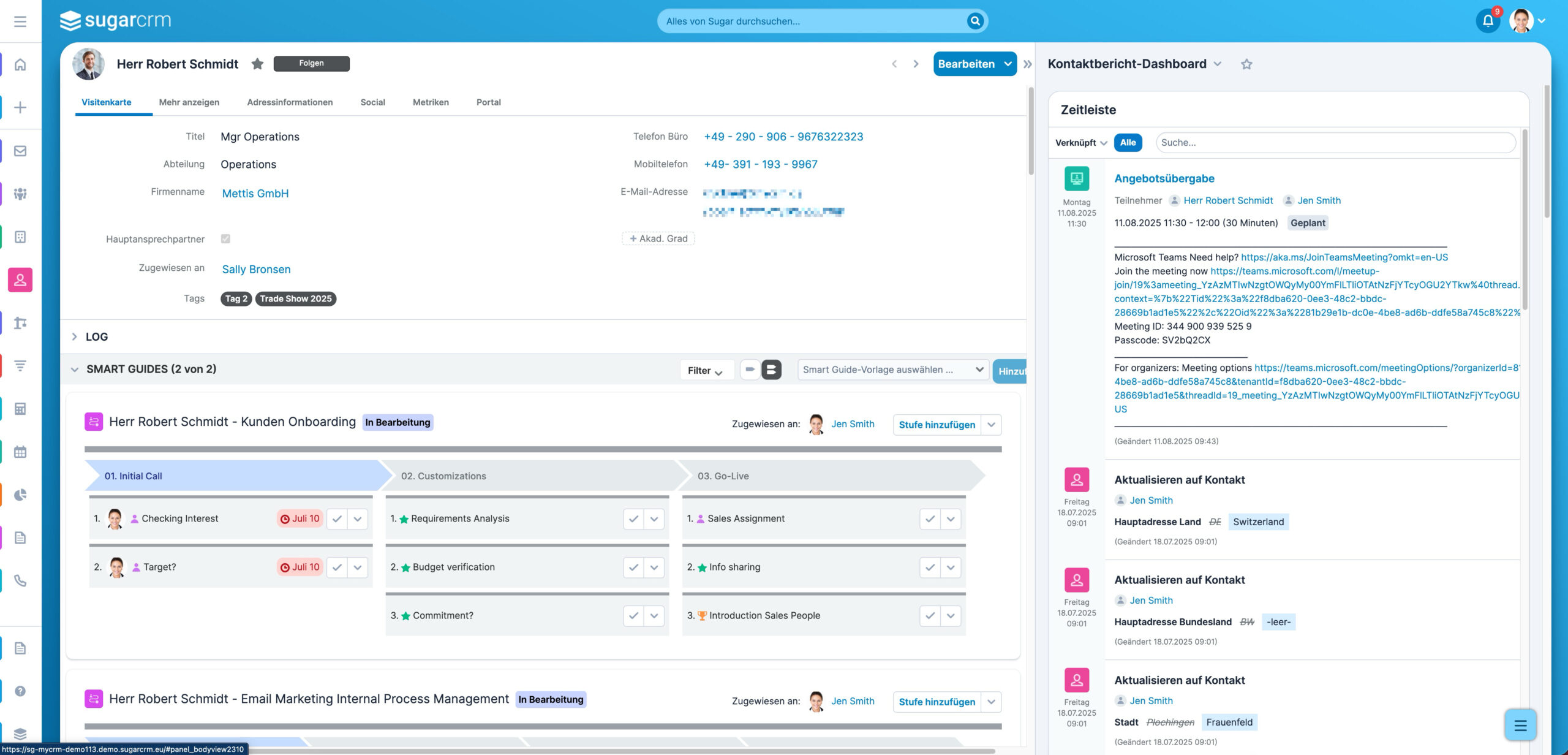Click the Contacts person icon in sidebar
1568x755 pixels.
coord(20,280)
